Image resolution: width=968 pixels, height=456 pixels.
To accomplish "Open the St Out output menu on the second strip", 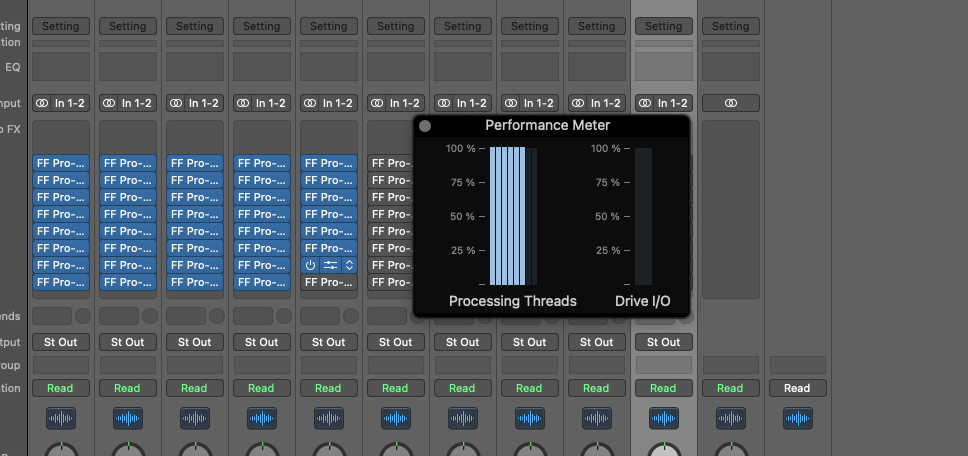I will (x=128, y=342).
